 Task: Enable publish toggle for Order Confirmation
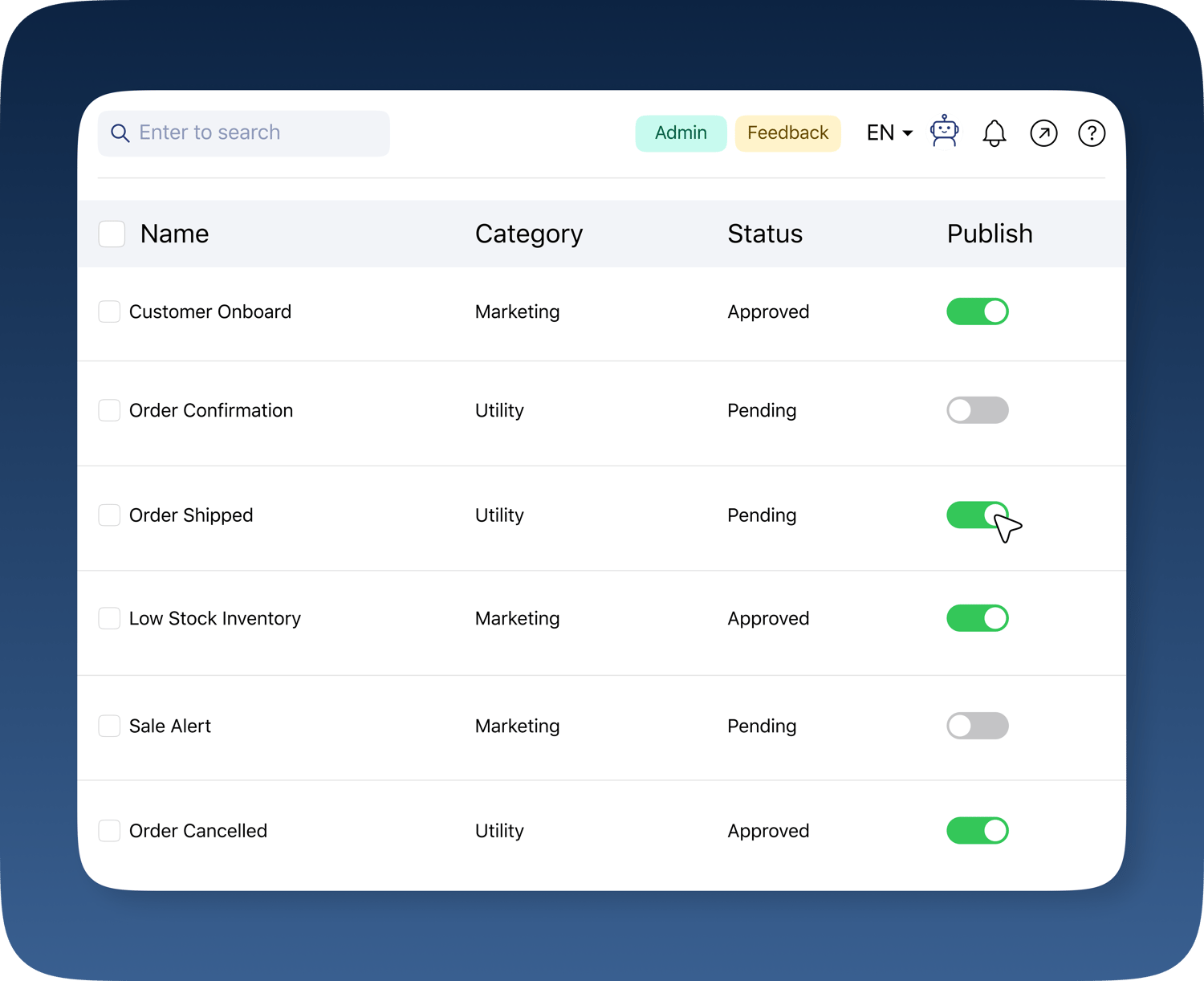pos(977,410)
